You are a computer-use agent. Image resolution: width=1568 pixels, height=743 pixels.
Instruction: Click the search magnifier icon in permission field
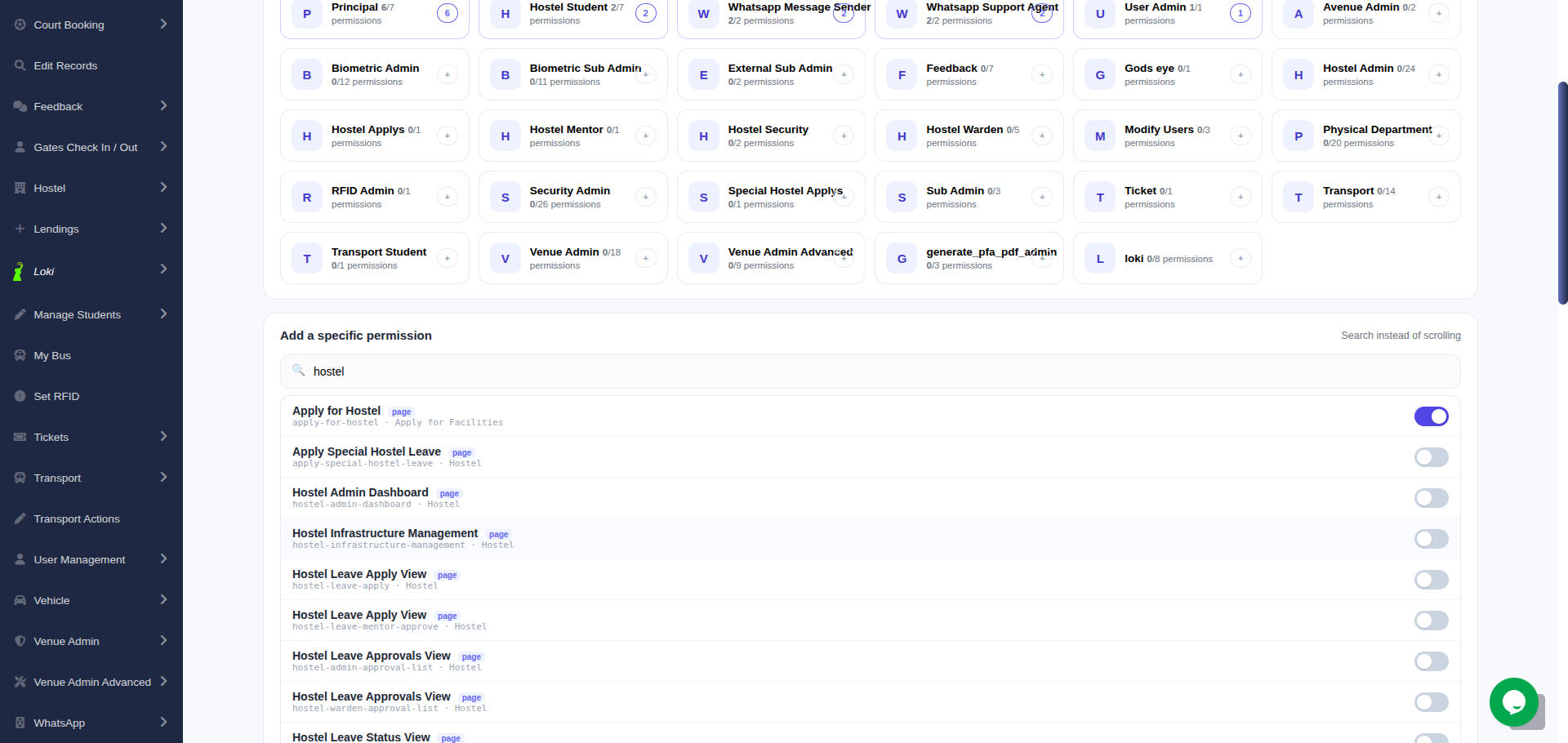[299, 371]
